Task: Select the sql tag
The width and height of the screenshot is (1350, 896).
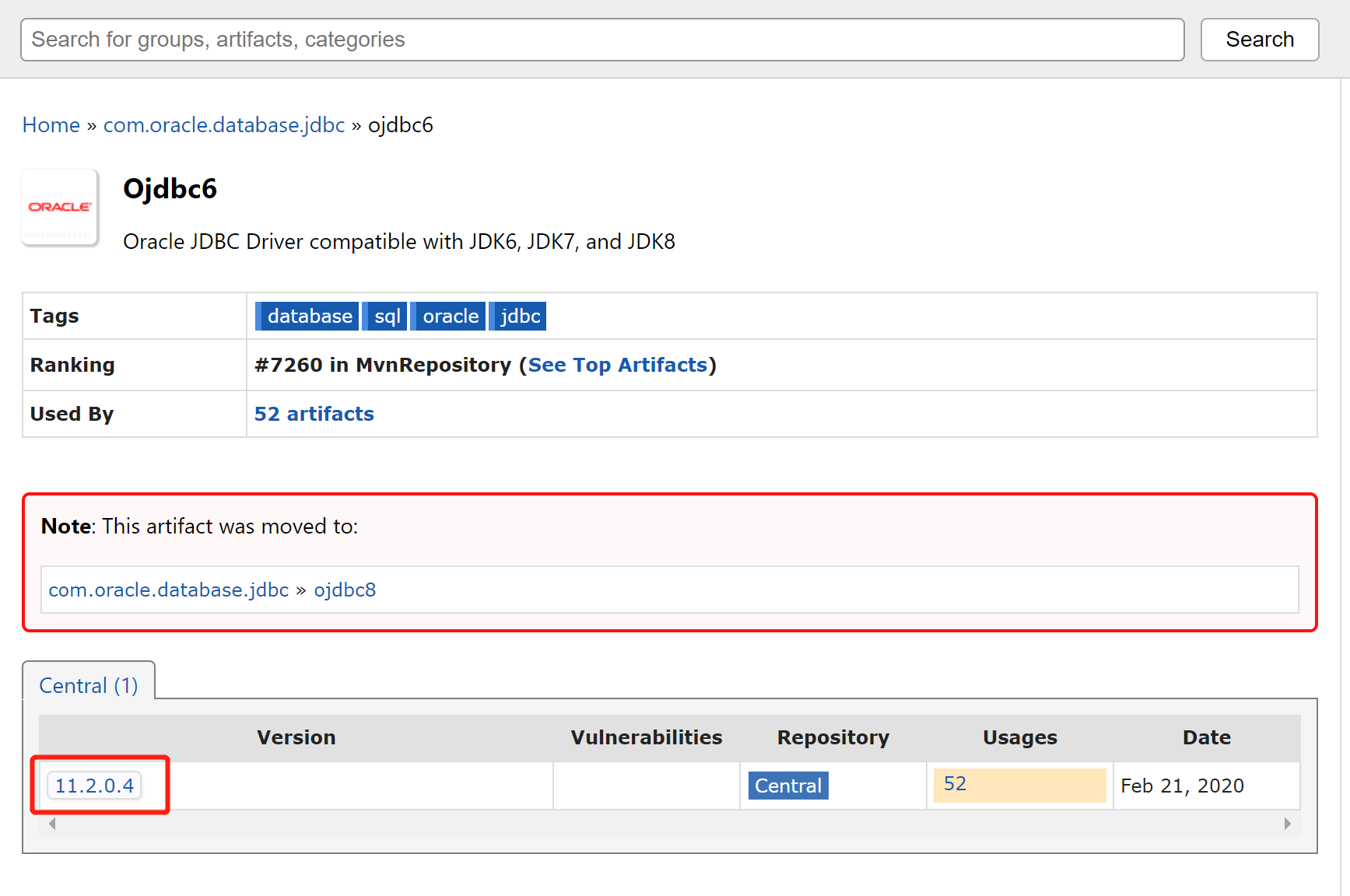Action: [x=385, y=317]
